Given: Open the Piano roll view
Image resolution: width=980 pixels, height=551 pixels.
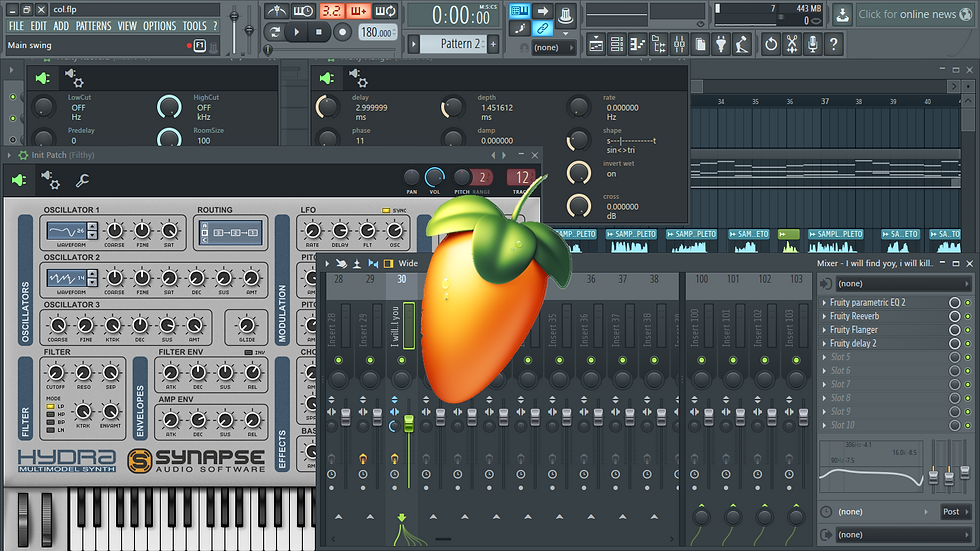Looking at the screenshot, I should point(638,44).
